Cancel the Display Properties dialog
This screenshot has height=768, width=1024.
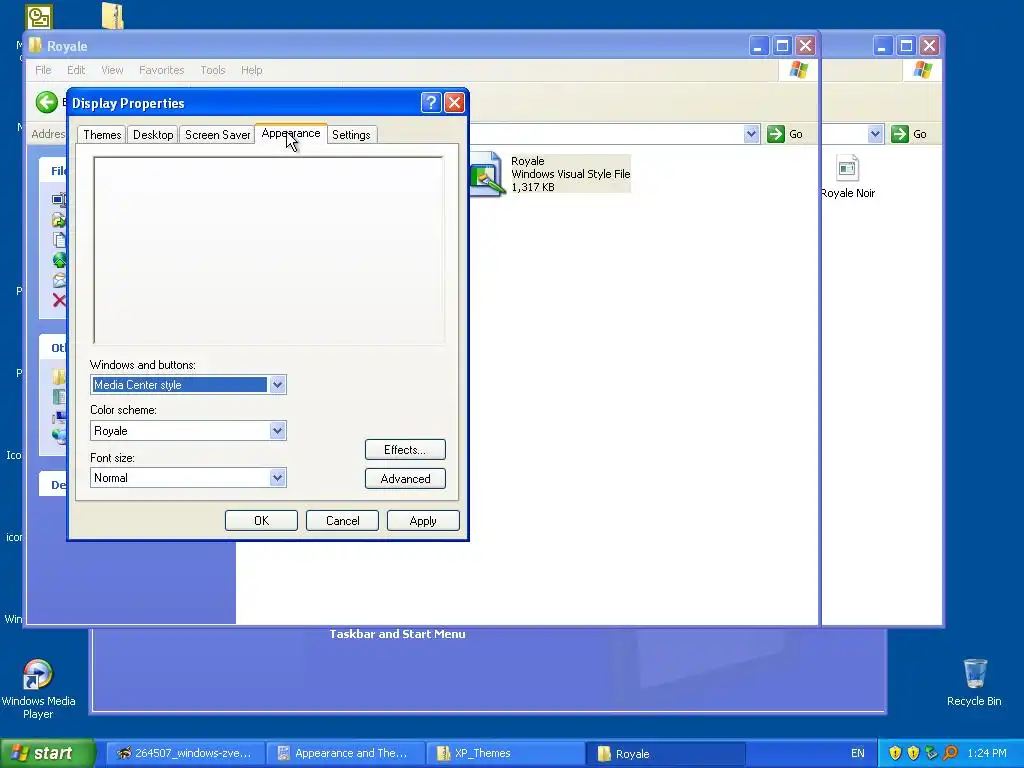(x=342, y=520)
